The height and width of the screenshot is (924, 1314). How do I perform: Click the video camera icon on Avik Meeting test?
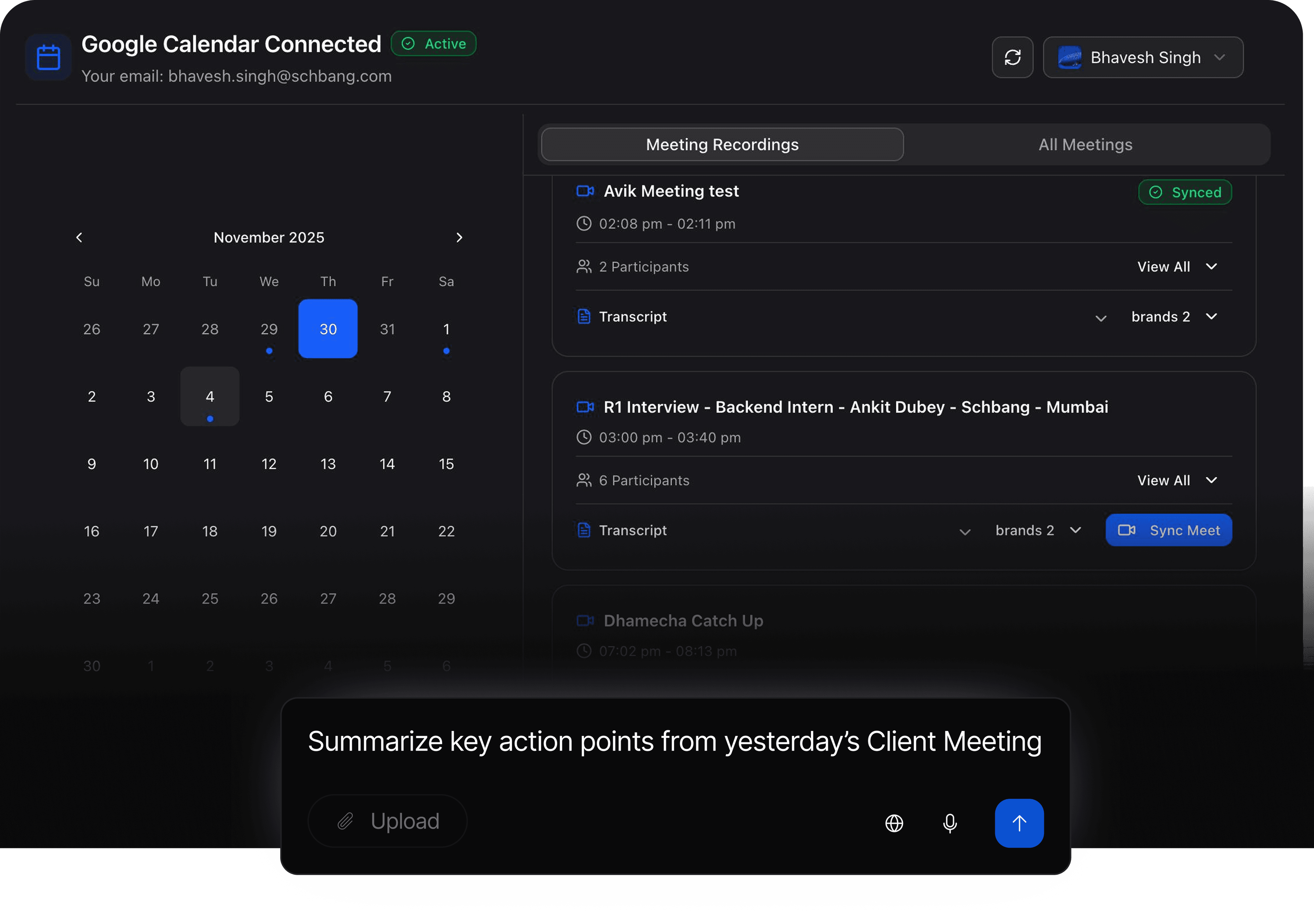coord(584,191)
